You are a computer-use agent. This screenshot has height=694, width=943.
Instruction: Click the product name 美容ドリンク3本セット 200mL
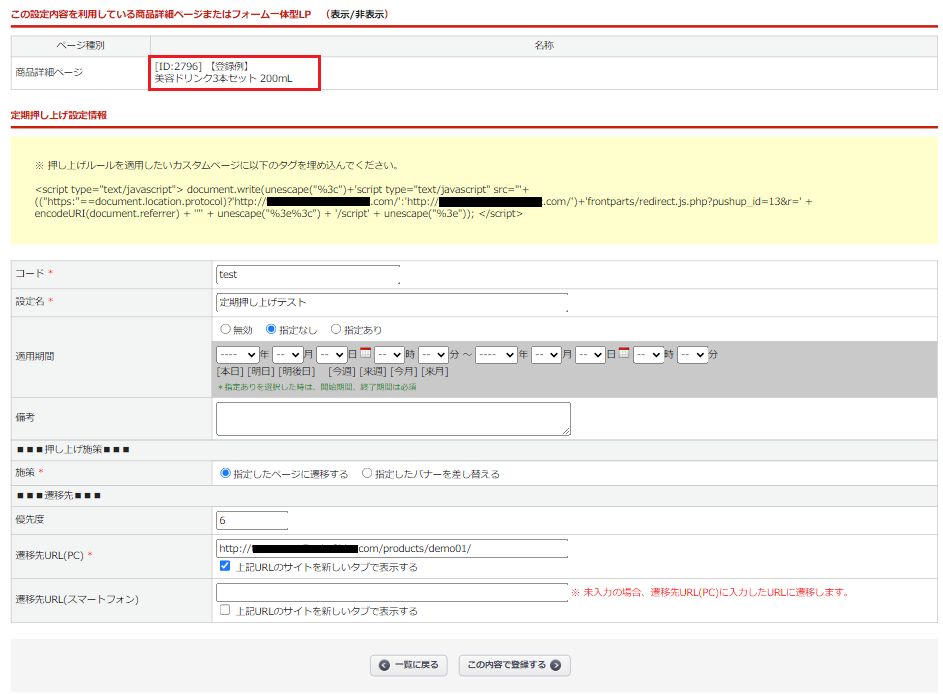(x=223, y=79)
